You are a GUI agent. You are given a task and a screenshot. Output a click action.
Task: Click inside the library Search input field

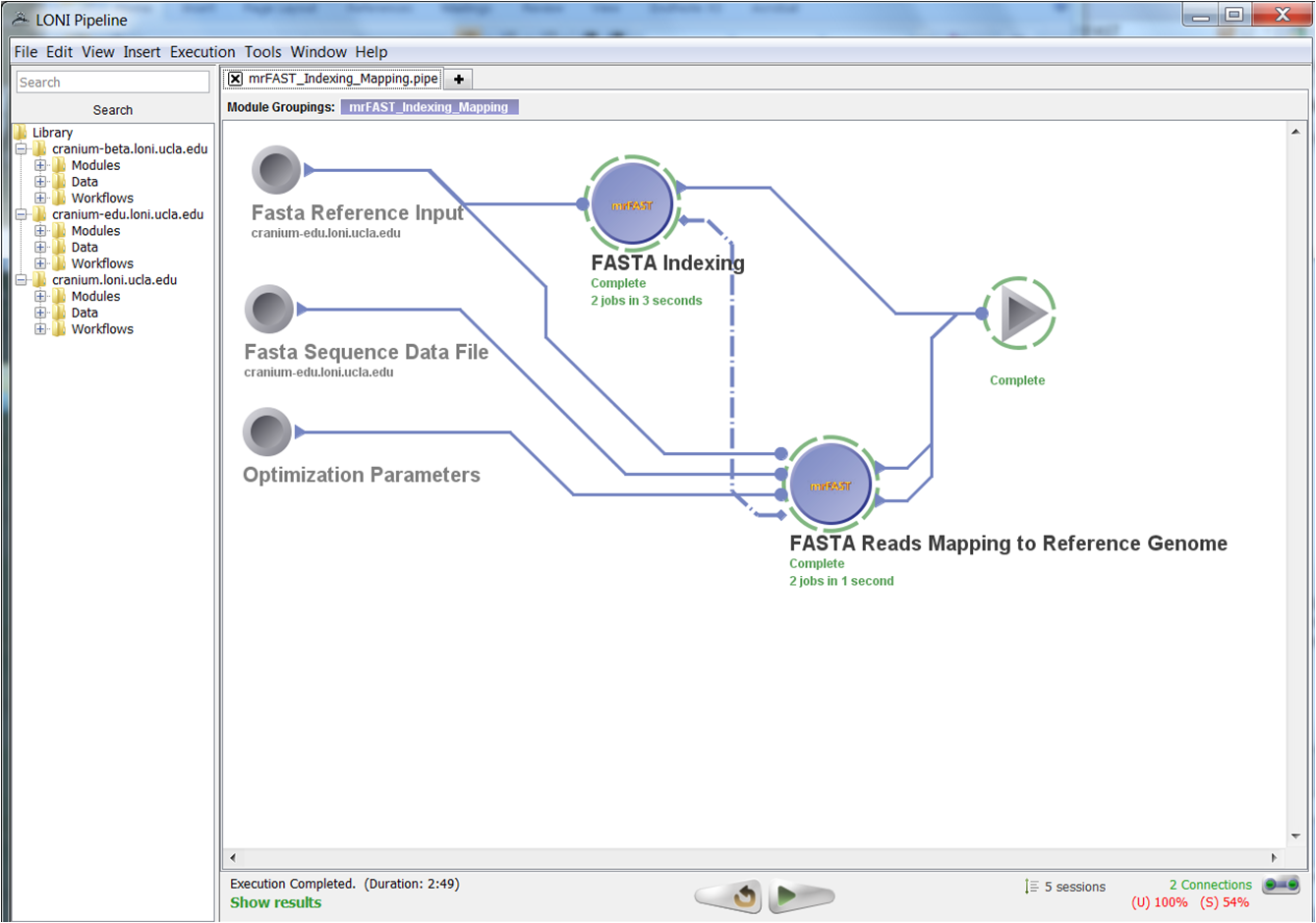pos(112,83)
